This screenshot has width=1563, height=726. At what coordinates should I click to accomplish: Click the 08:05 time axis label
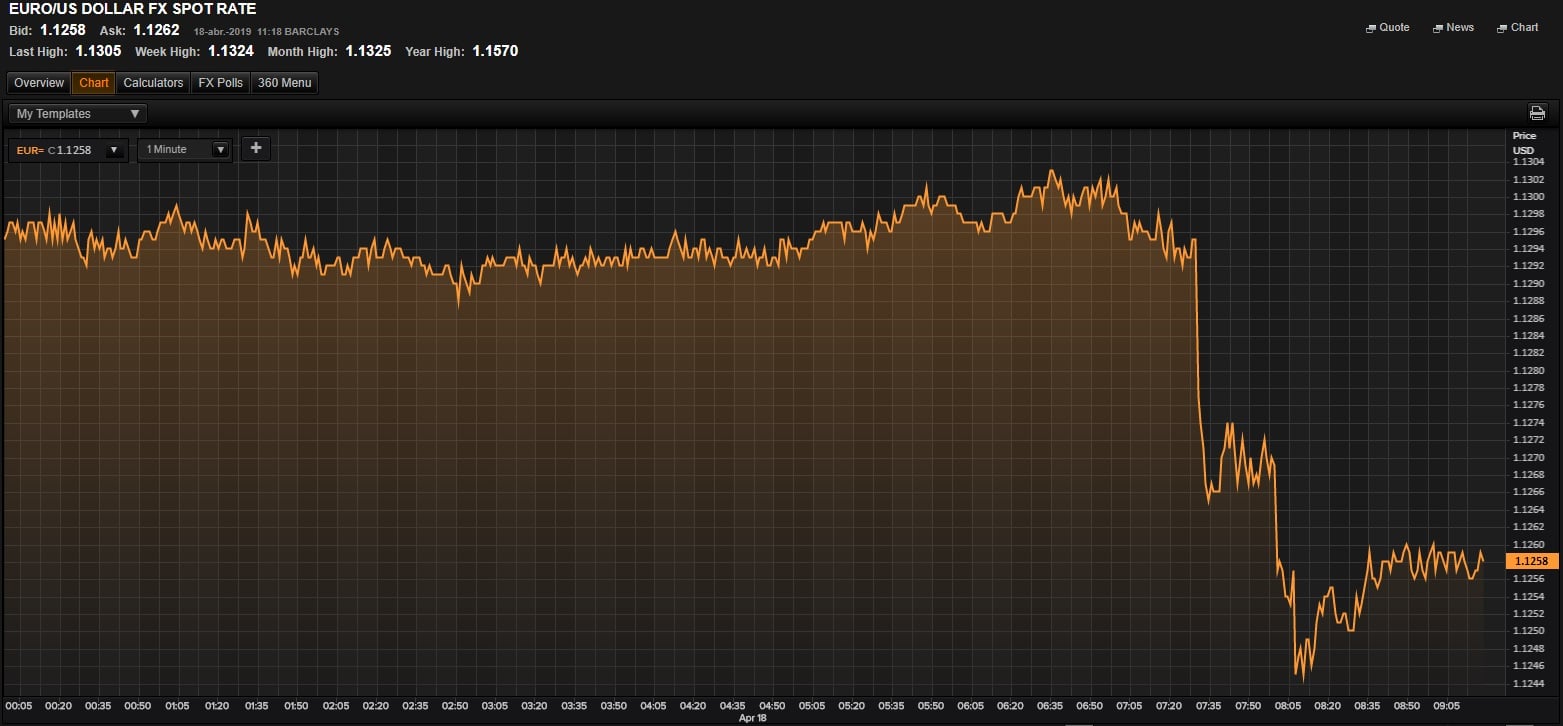click(x=1289, y=706)
